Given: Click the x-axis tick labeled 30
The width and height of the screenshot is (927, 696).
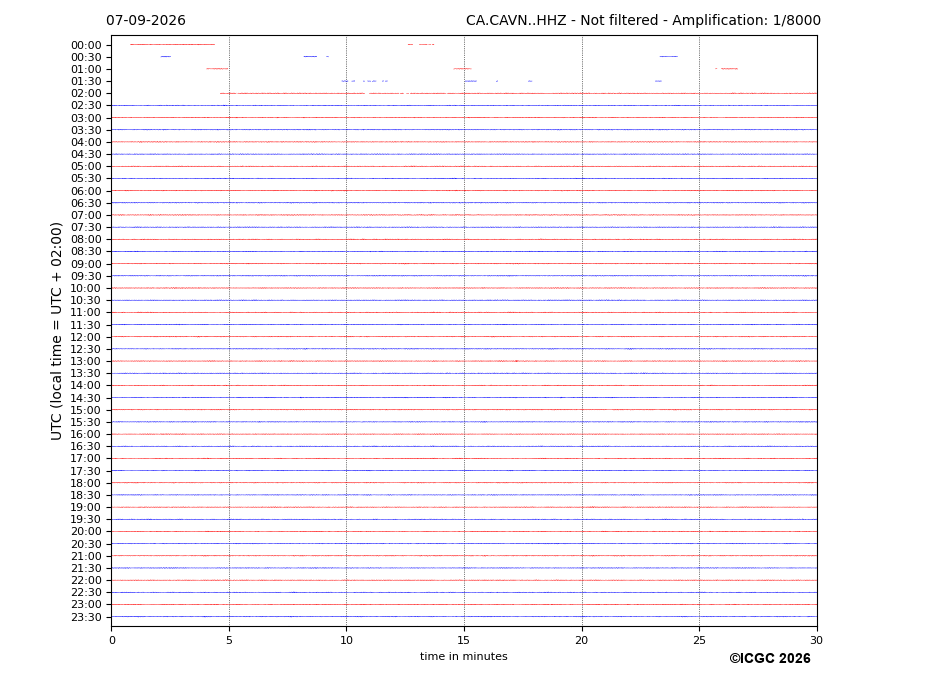Looking at the screenshot, I should [816, 640].
